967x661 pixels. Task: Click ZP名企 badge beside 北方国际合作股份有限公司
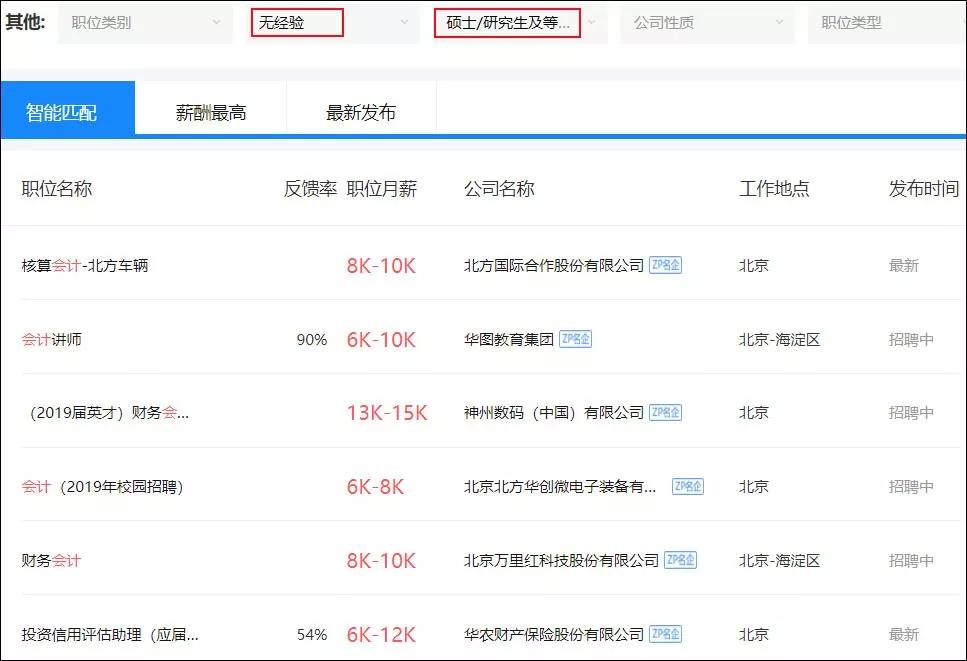pyautogui.click(x=665, y=265)
